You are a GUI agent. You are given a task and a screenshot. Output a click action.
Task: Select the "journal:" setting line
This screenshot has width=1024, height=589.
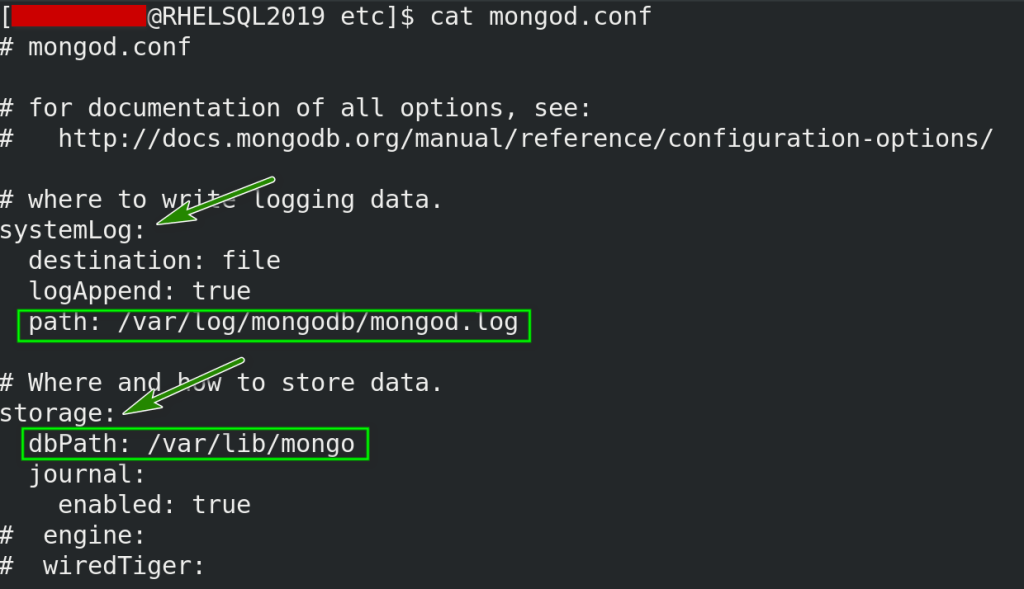(x=87, y=474)
